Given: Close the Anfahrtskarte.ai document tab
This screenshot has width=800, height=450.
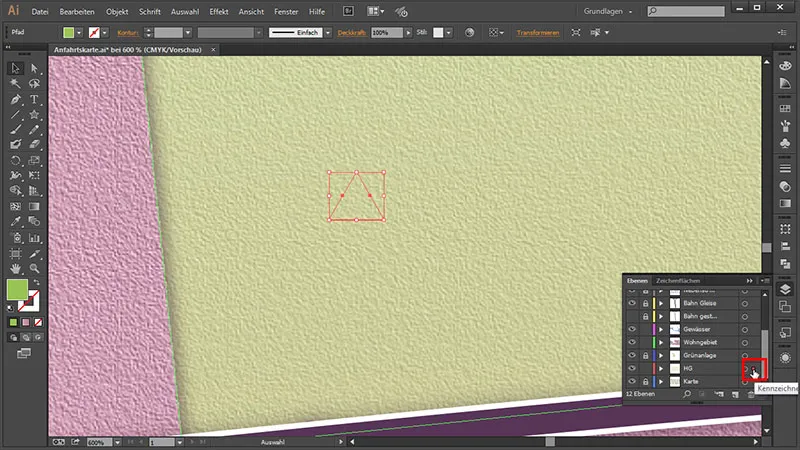Looking at the screenshot, I should 213,49.
